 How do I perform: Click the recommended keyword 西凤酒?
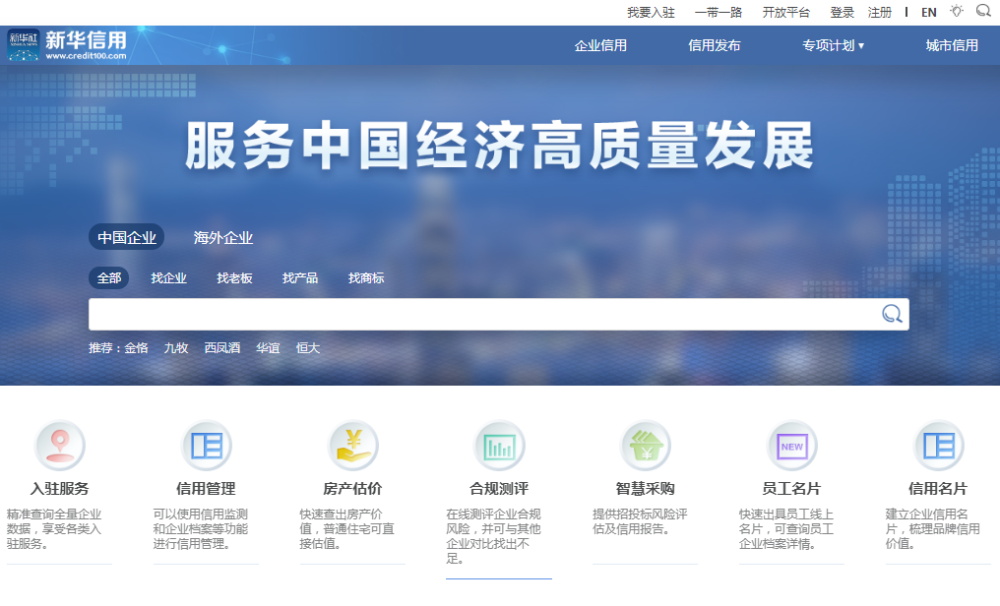coord(222,348)
